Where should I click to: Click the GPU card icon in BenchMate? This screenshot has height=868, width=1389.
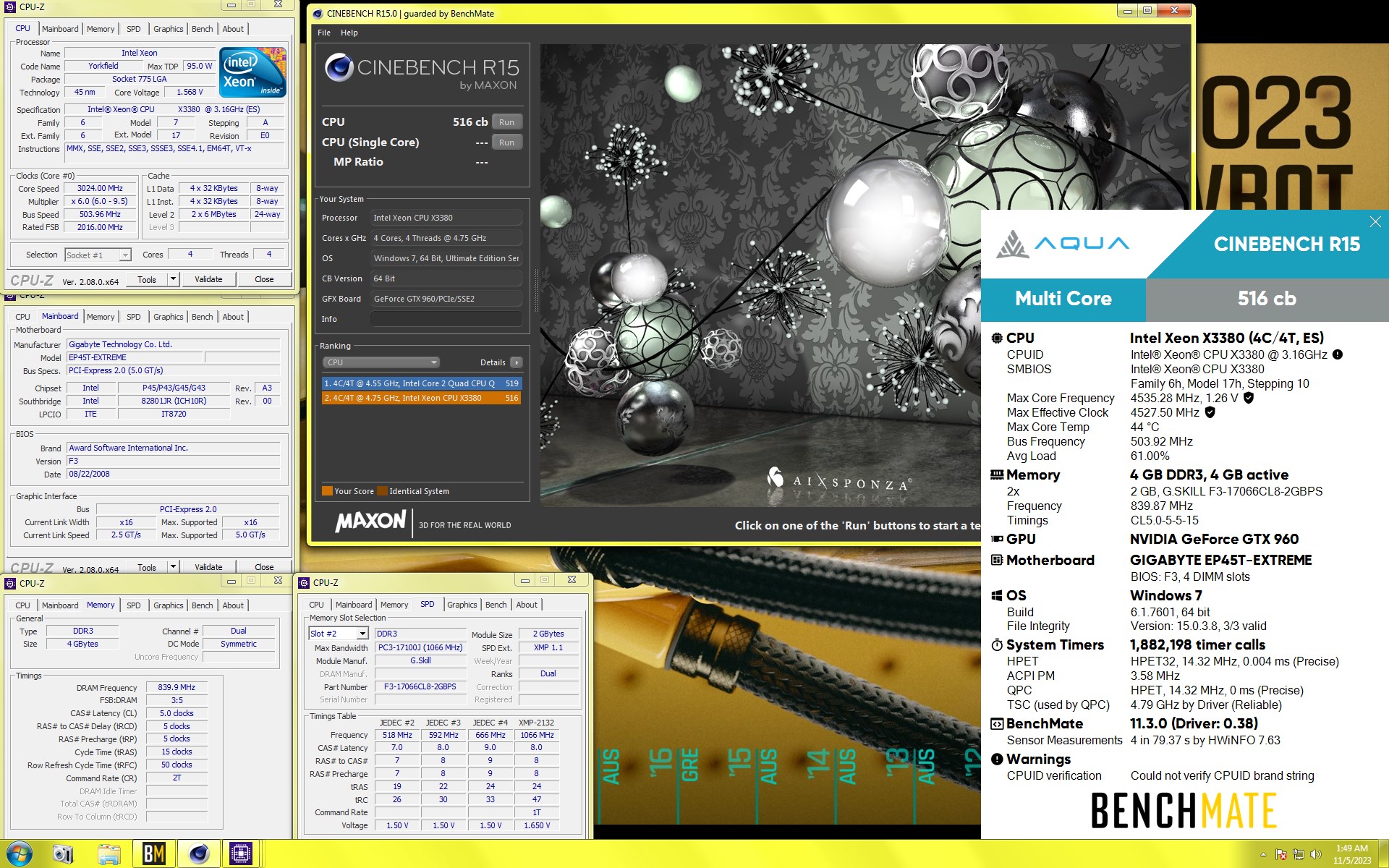click(x=997, y=539)
